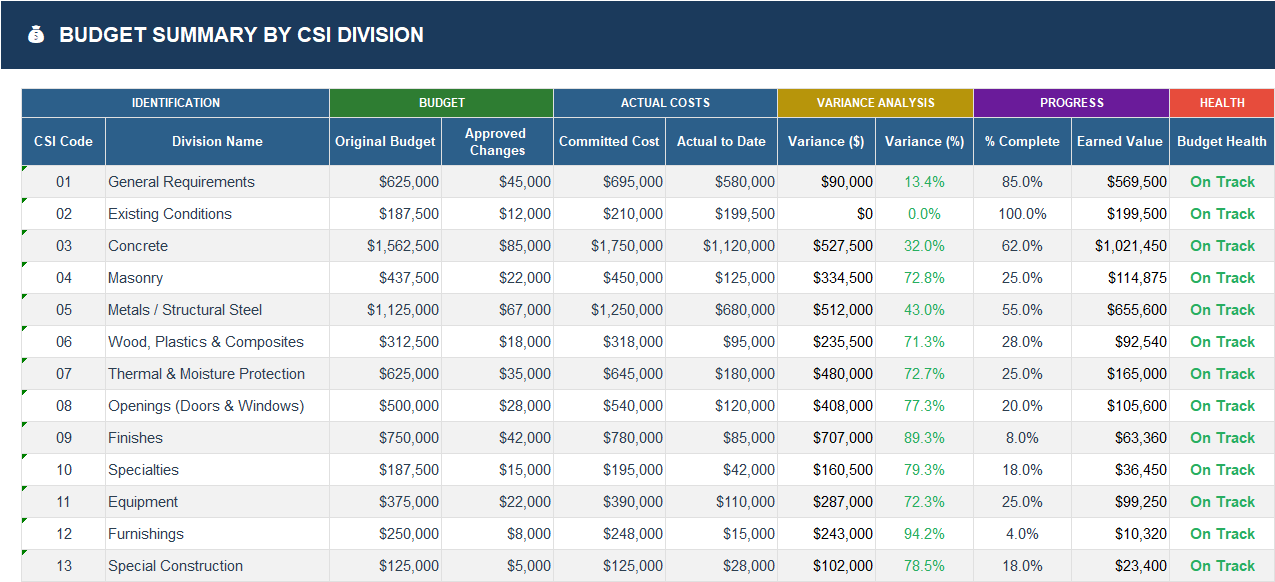Select the Equipment division name cell
Screen dimensions: 1275x582
pyautogui.click(x=217, y=502)
